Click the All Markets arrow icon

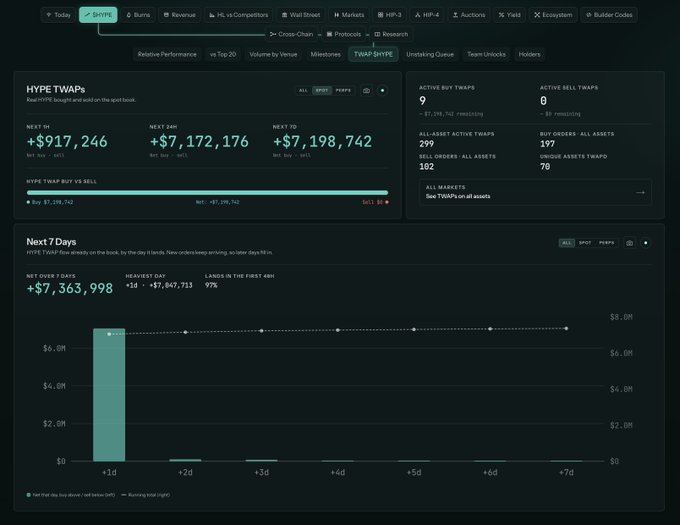640,192
